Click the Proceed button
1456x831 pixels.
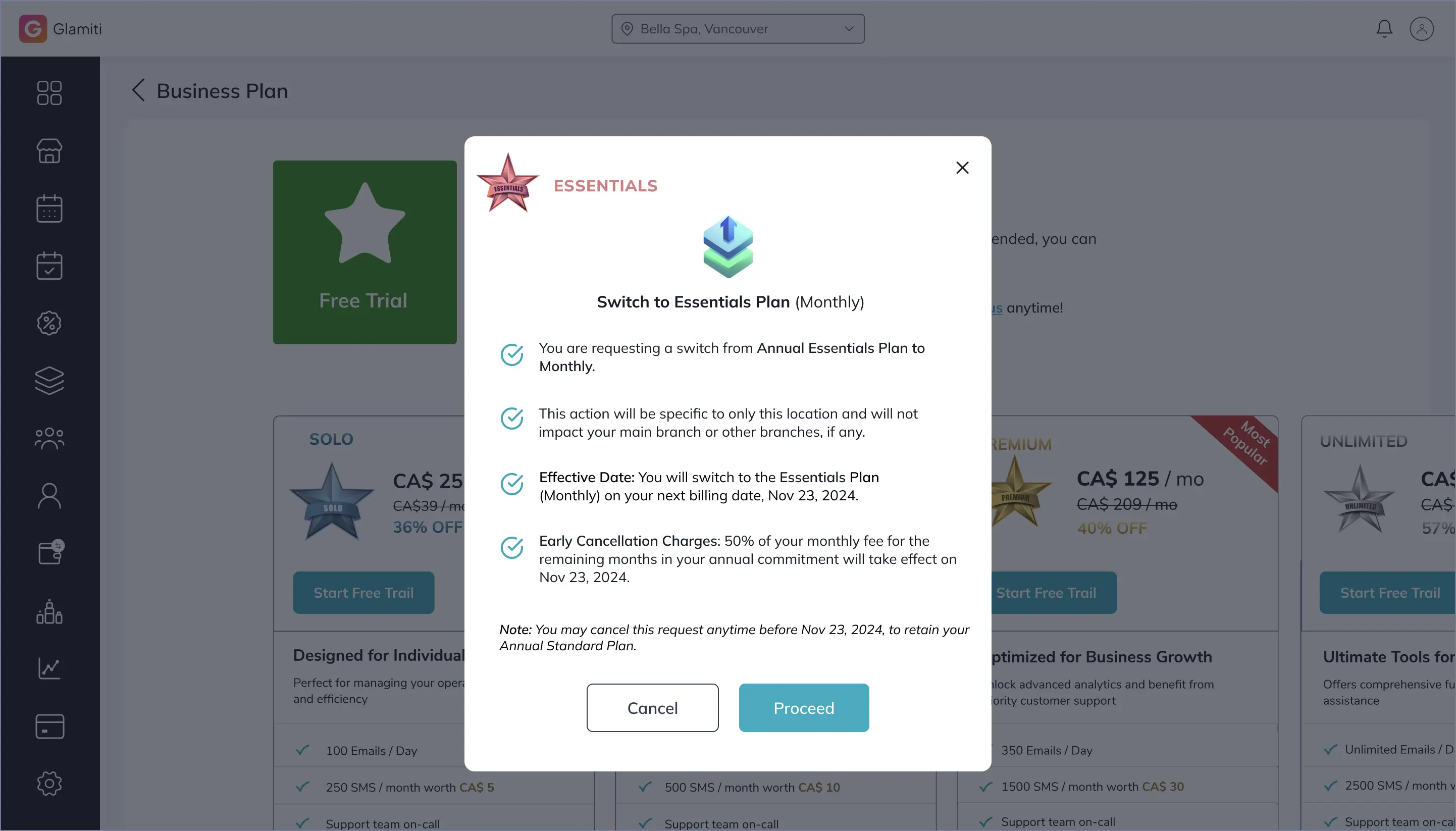(x=804, y=708)
